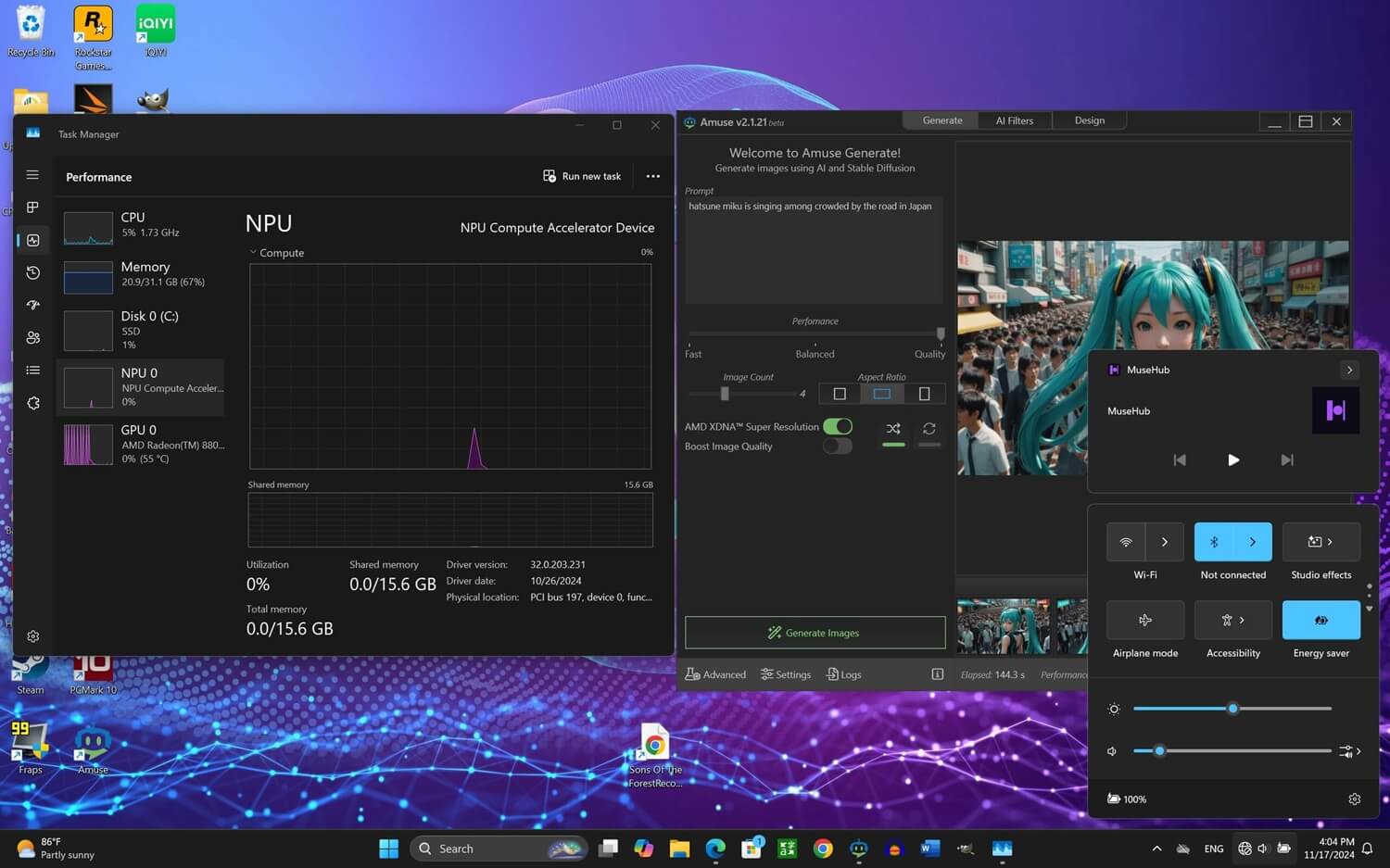Open the Windows Start menu

pos(389,849)
